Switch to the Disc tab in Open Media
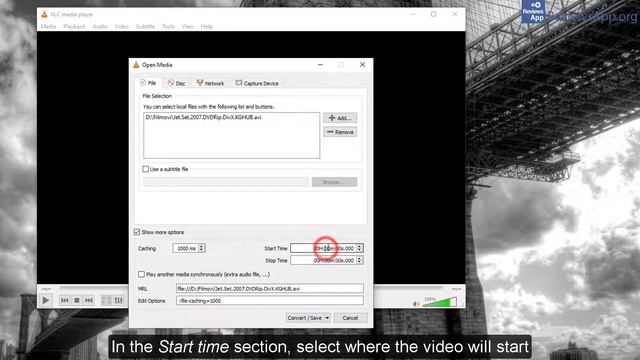The height and width of the screenshot is (360, 640). 176,83
